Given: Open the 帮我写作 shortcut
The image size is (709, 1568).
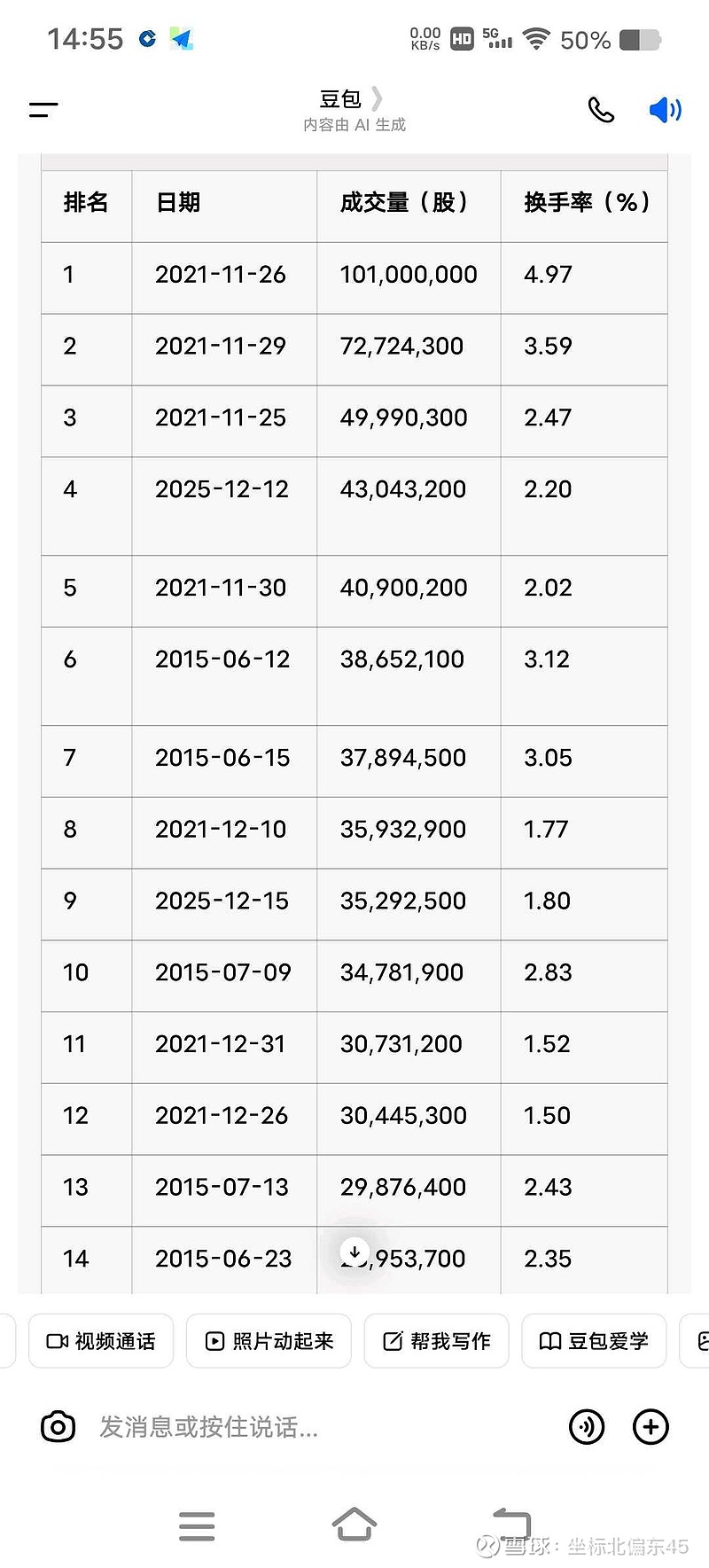Looking at the screenshot, I should tap(437, 1341).
